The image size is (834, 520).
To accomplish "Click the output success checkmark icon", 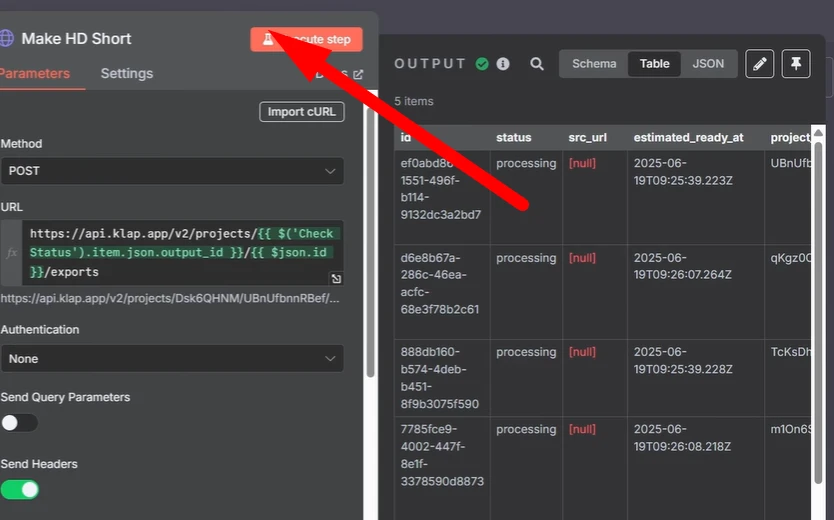I will [482, 64].
